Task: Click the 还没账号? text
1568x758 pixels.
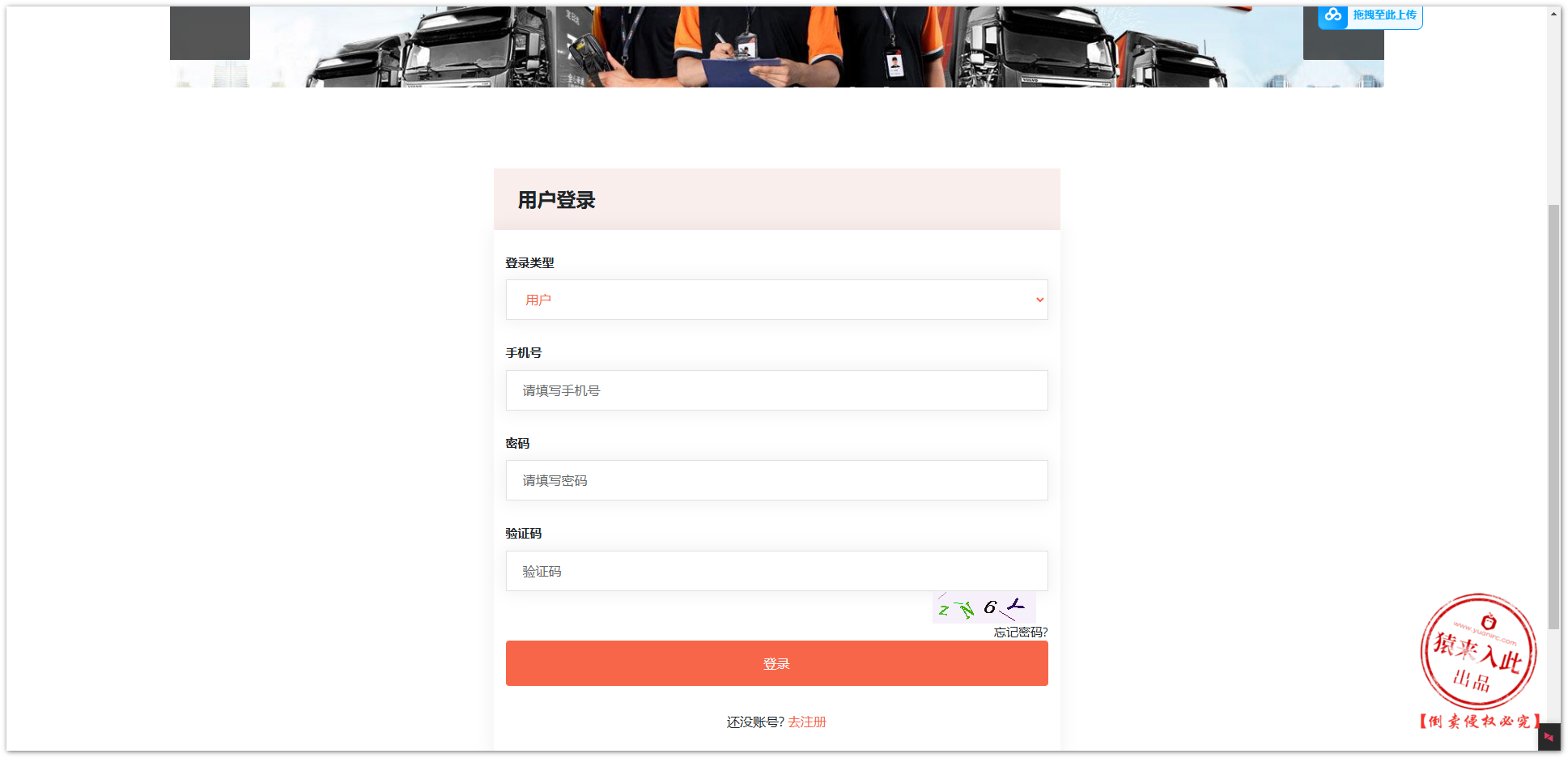Action: (x=755, y=722)
